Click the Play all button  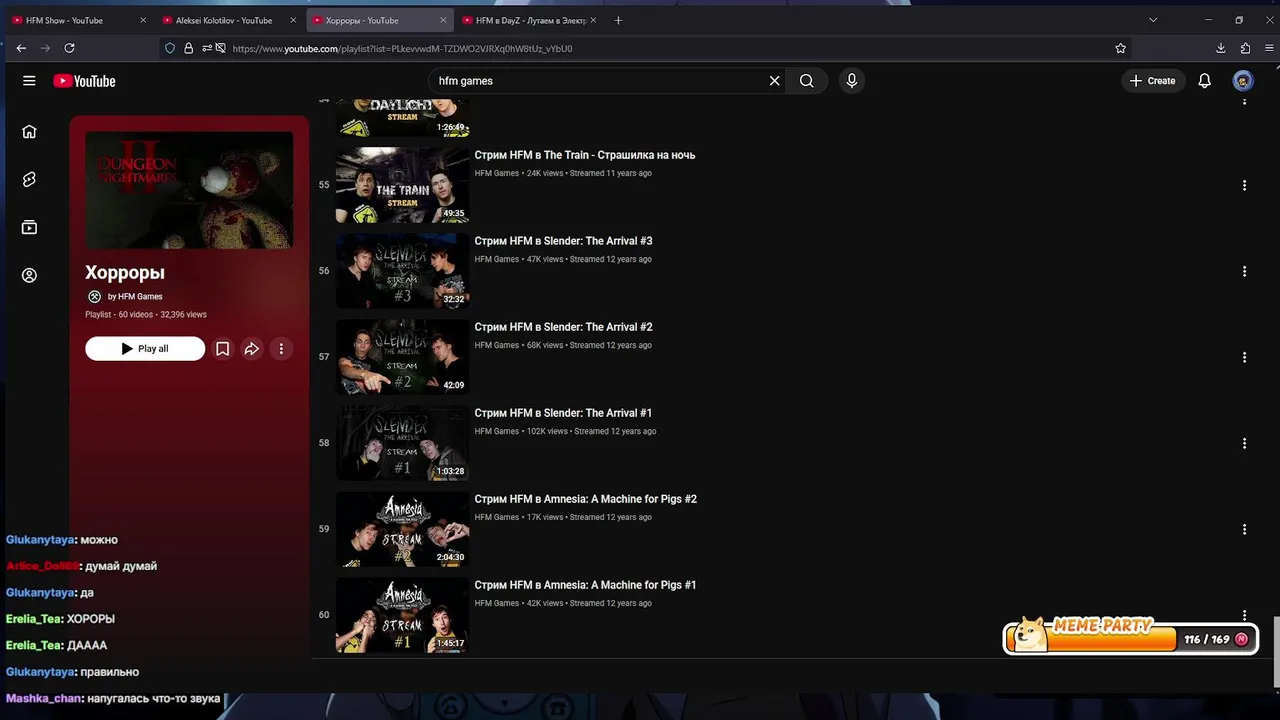pyautogui.click(x=145, y=349)
